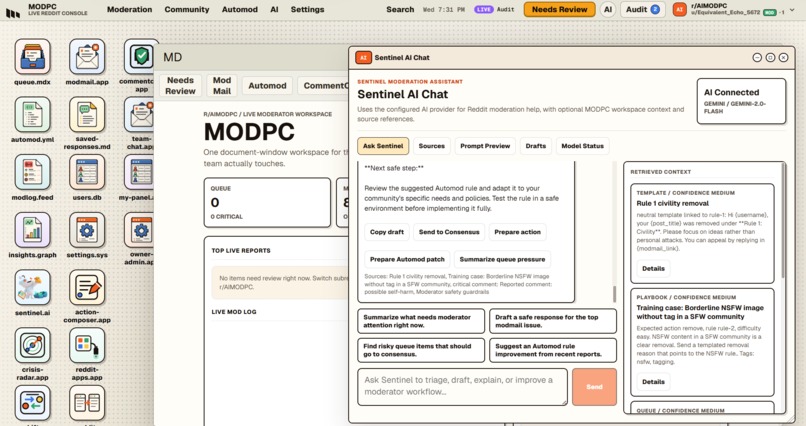
Task: Click the 'LIVE MOD LOG' heading in MD window
Action: coord(234,312)
